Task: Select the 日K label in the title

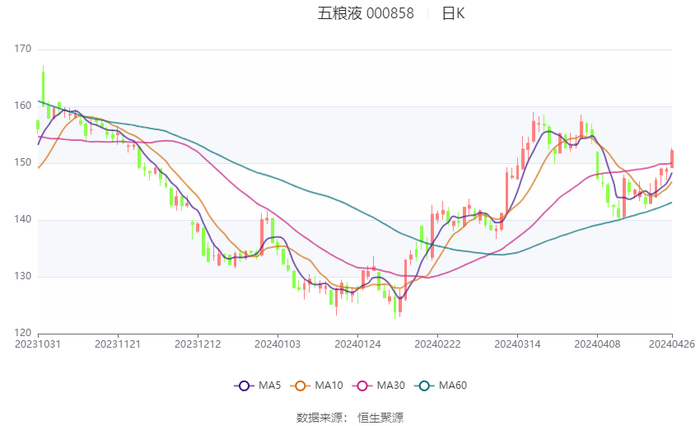Action: pos(453,14)
